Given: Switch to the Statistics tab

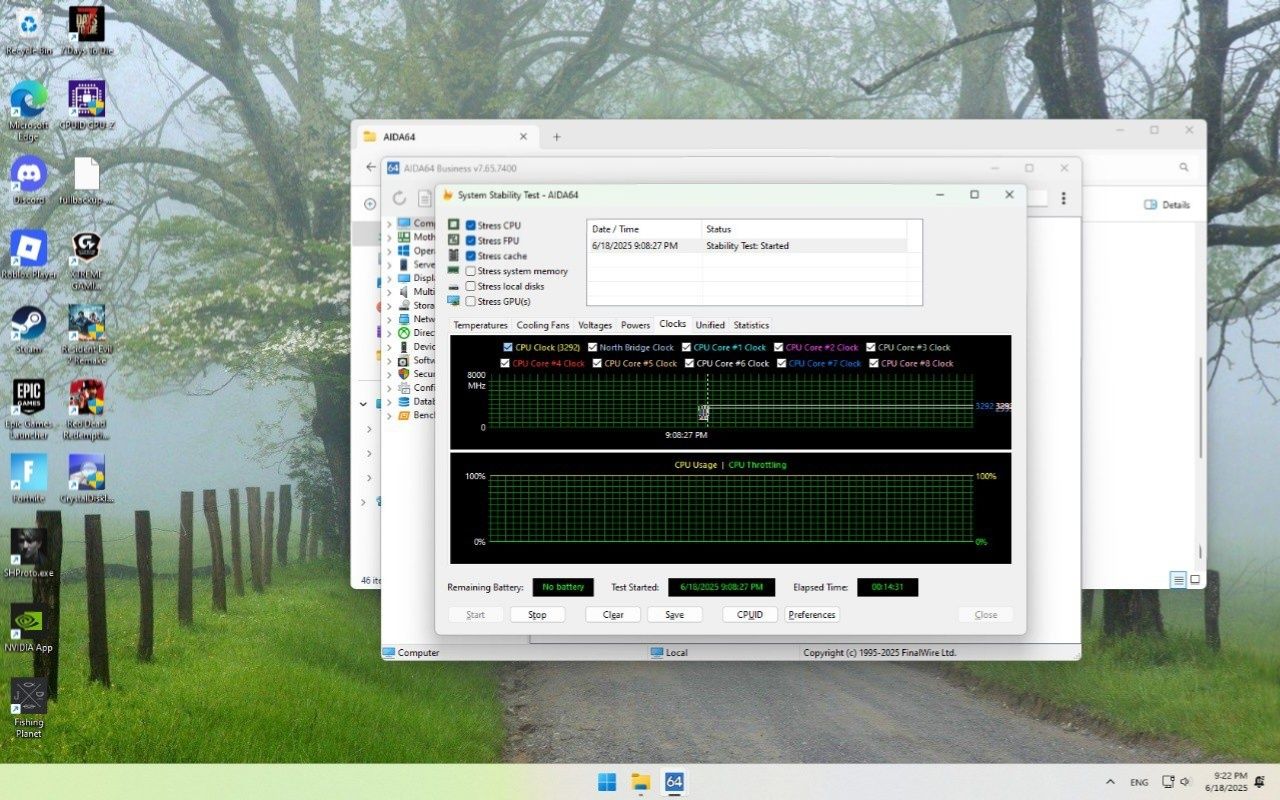Looking at the screenshot, I should 751,325.
